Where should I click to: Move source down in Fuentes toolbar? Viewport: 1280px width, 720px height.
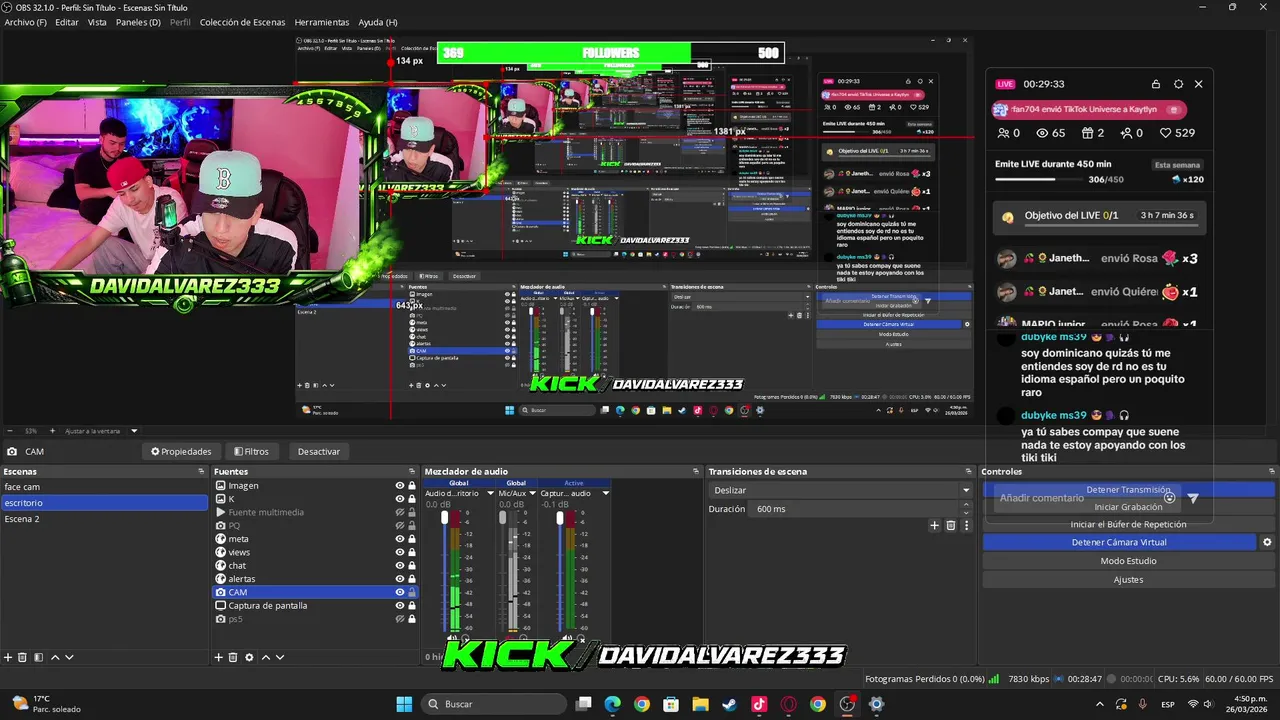click(x=280, y=657)
